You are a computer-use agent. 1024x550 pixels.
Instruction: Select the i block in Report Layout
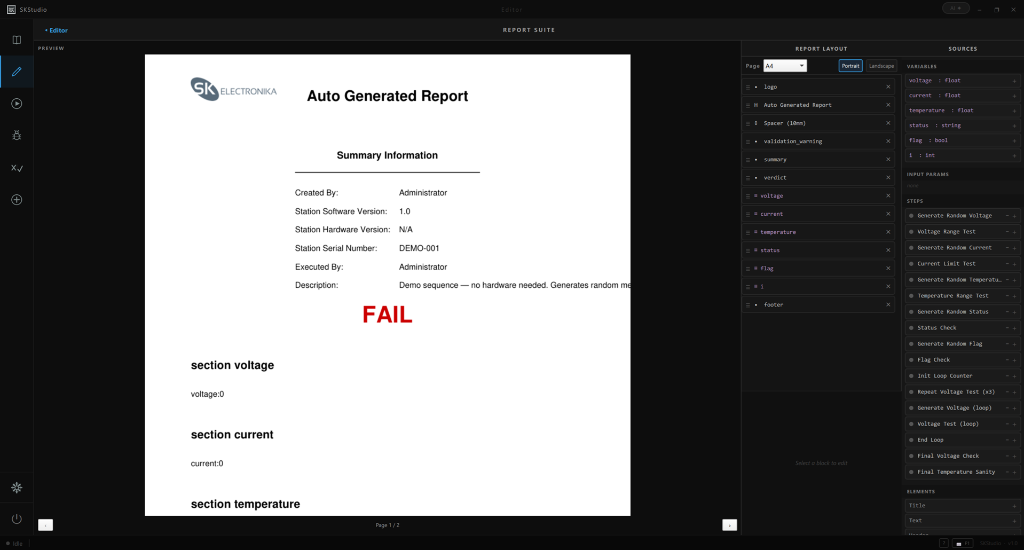tap(819, 287)
